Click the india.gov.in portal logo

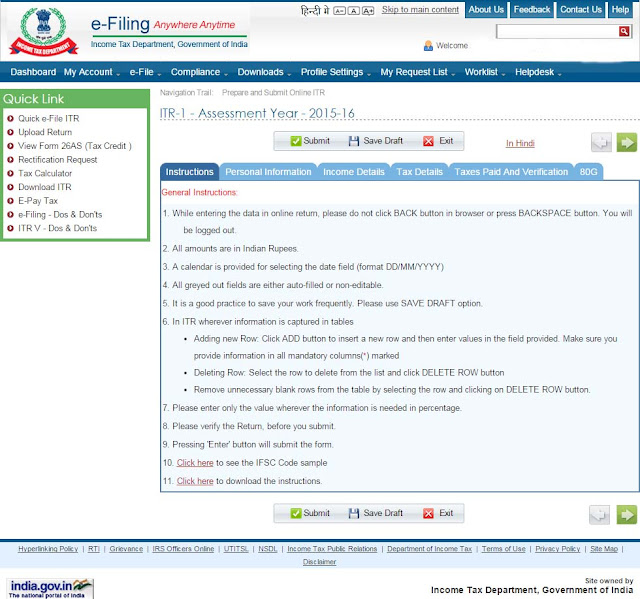(x=50, y=588)
